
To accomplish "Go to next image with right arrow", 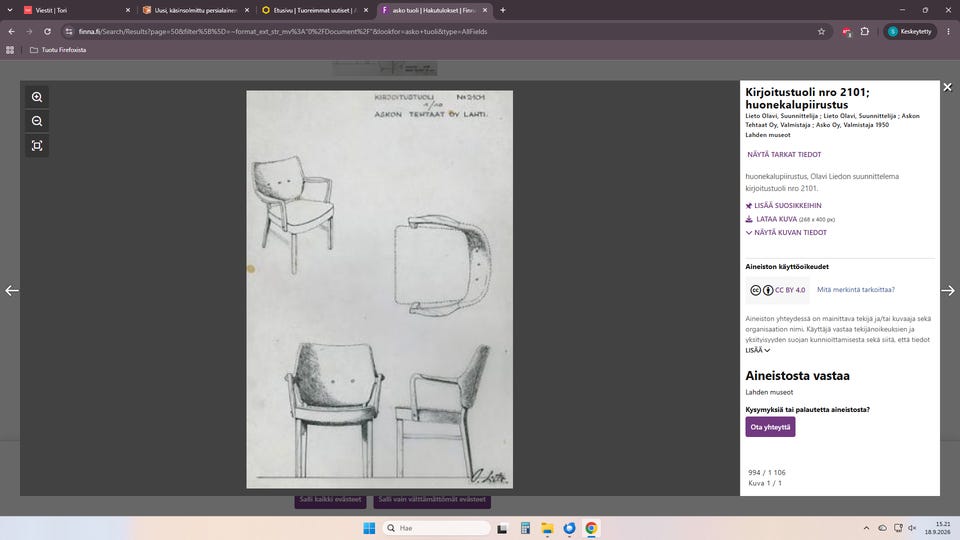I will [x=948, y=290].
